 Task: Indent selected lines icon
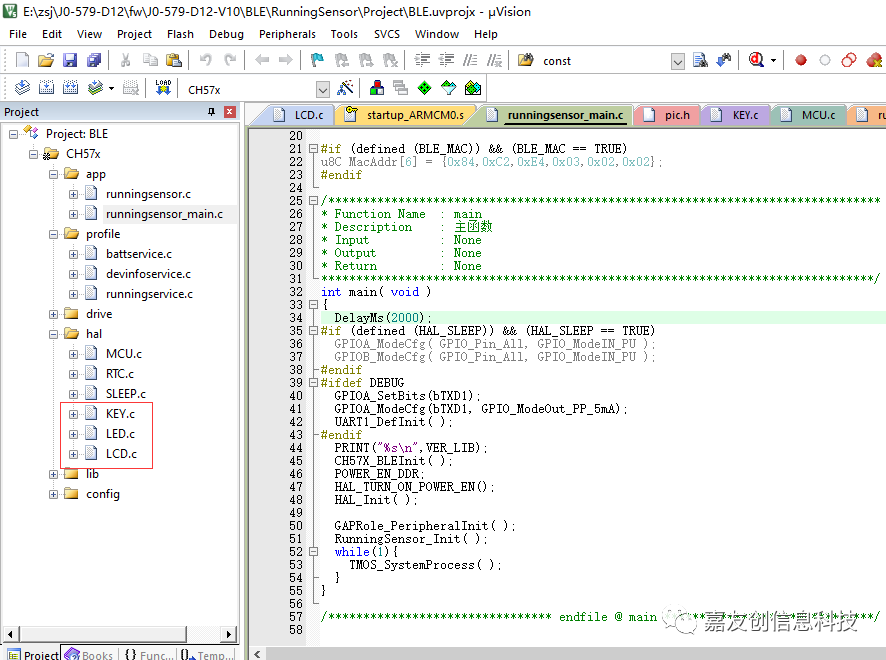pos(422,60)
